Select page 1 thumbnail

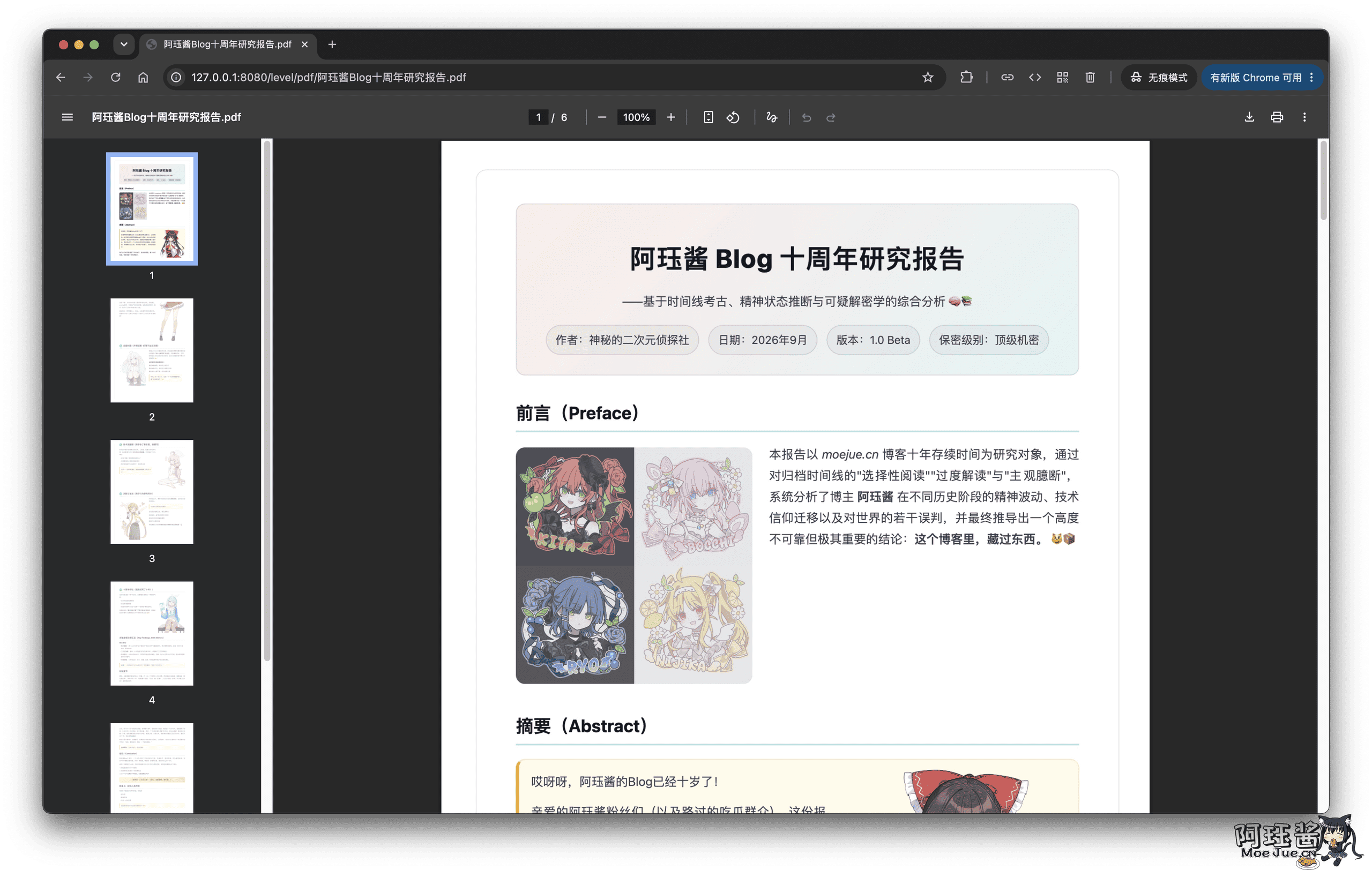pos(152,209)
